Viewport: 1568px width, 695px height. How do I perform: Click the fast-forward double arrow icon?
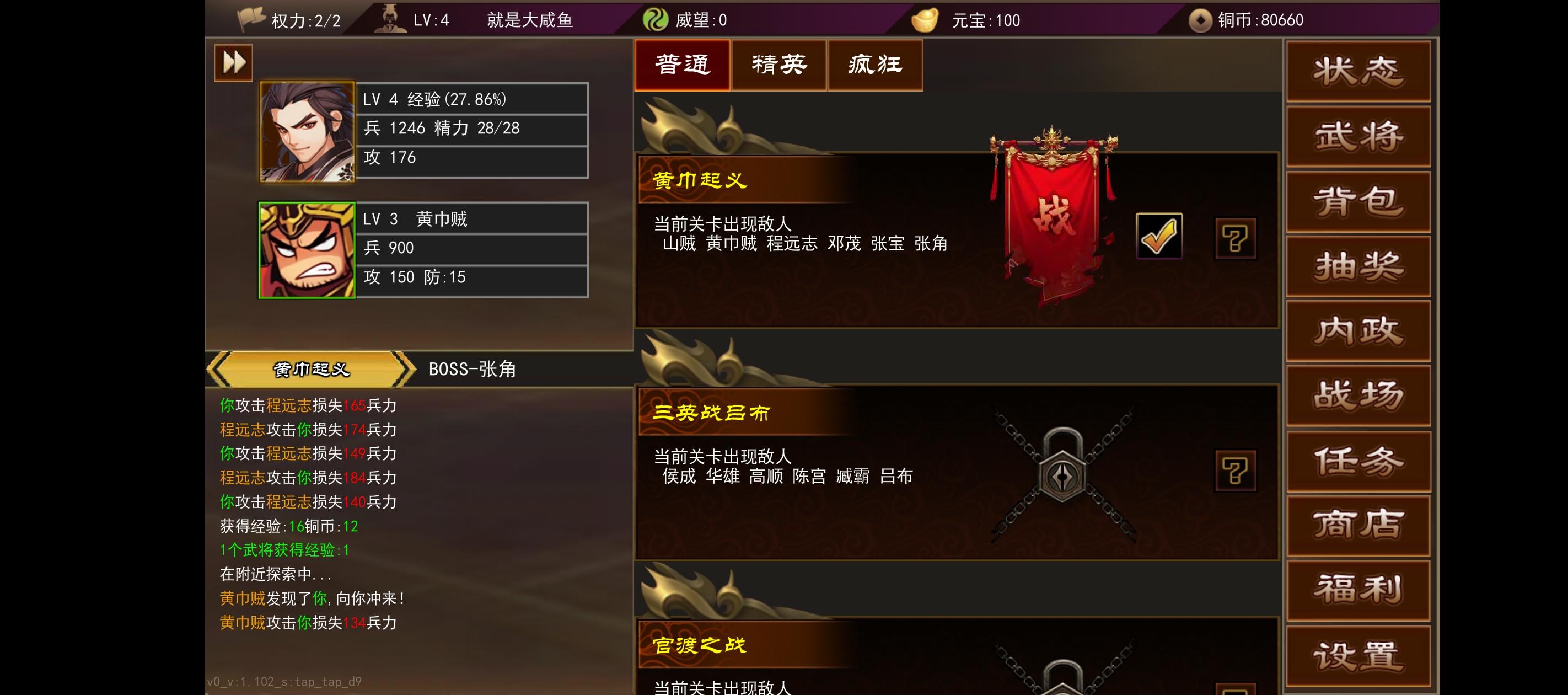click(233, 63)
